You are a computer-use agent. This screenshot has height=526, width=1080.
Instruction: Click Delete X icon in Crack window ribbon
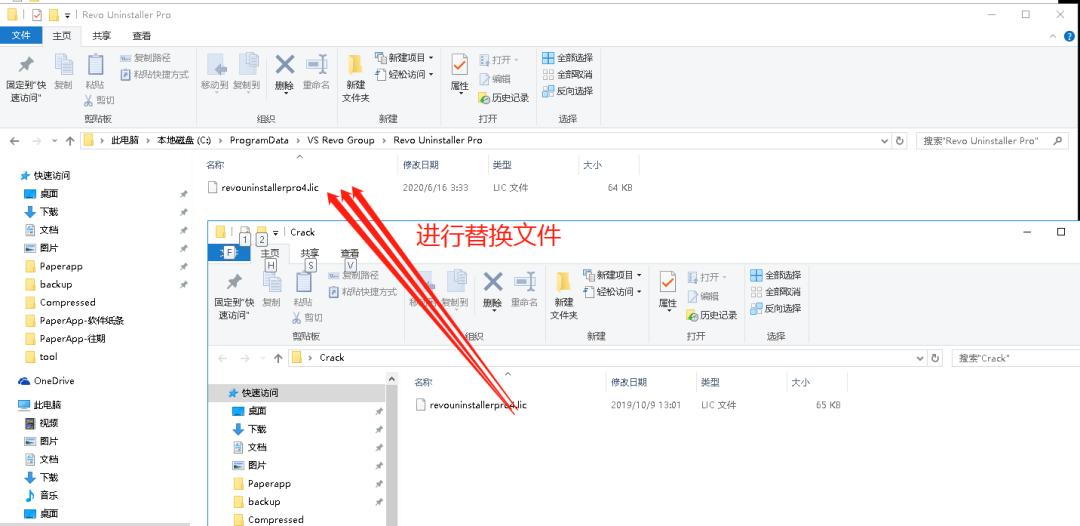point(492,283)
